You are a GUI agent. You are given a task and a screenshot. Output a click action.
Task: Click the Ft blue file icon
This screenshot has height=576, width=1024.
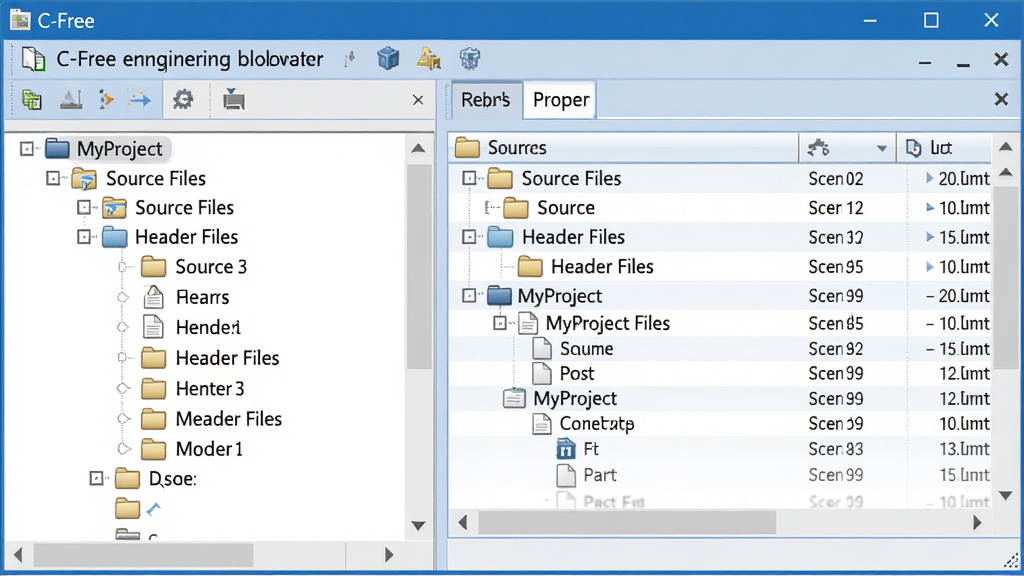tap(566, 449)
